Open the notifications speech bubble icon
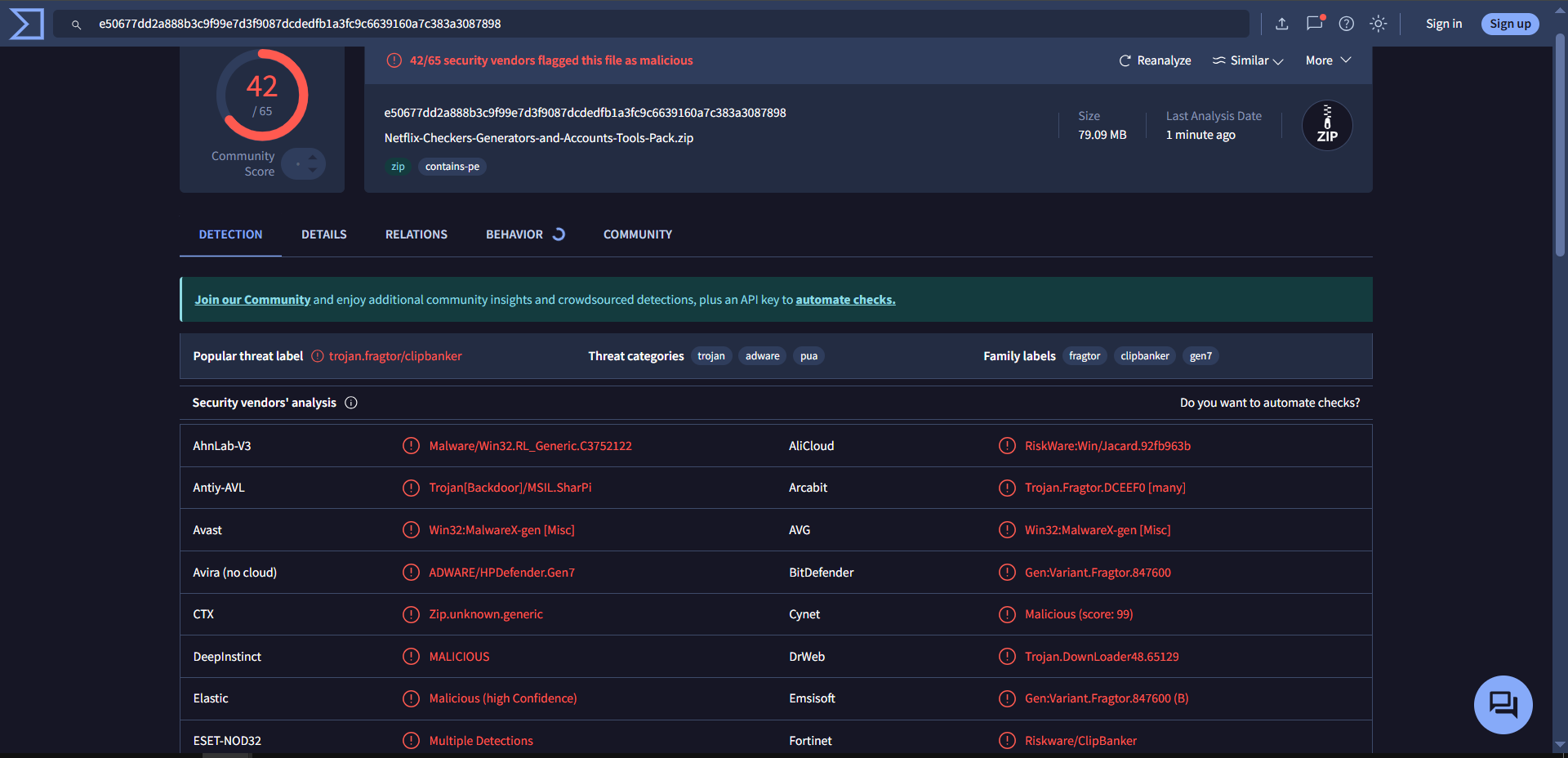The height and width of the screenshot is (758, 1568). click(x=1315, y=23)
